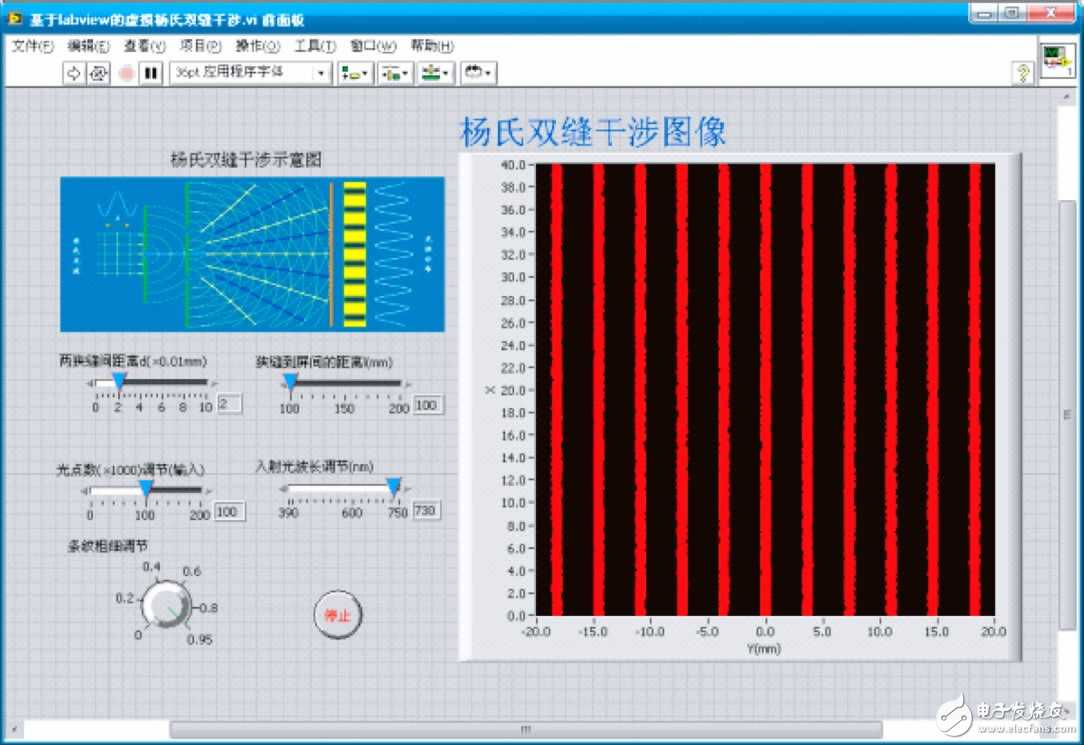Viewport: 1084px width, 745px height.
Task: Click the slit spacing slider's right increment arrow
Action: click(x=214, y=383)
